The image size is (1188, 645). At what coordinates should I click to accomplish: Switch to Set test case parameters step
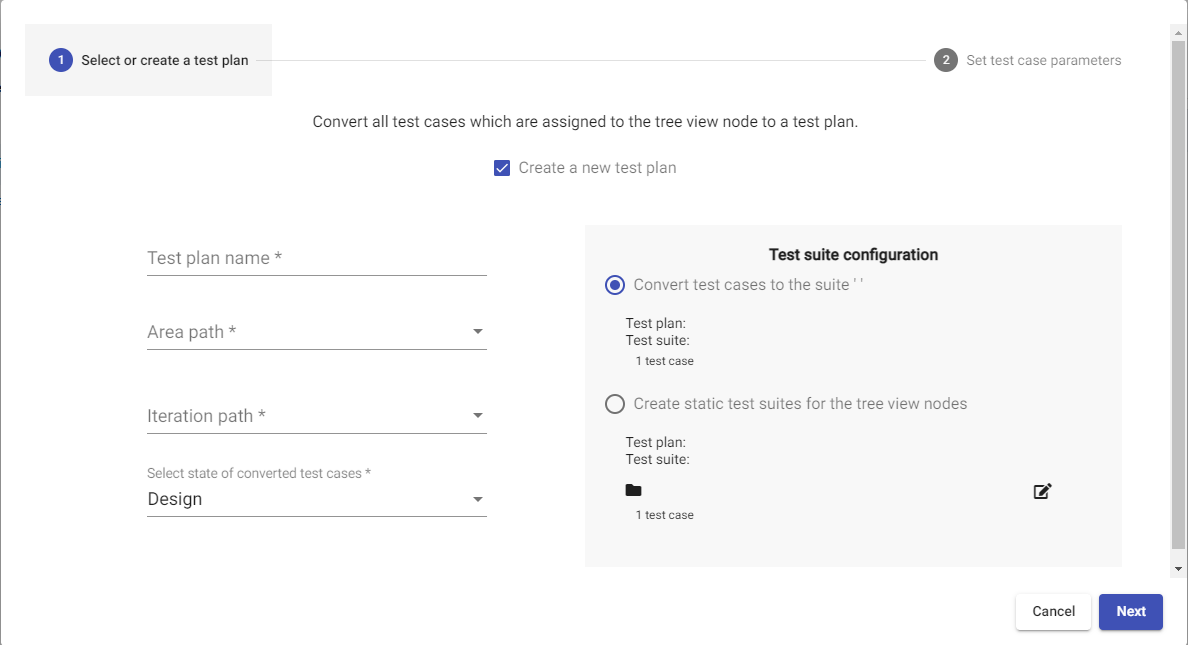(1043, 60)
